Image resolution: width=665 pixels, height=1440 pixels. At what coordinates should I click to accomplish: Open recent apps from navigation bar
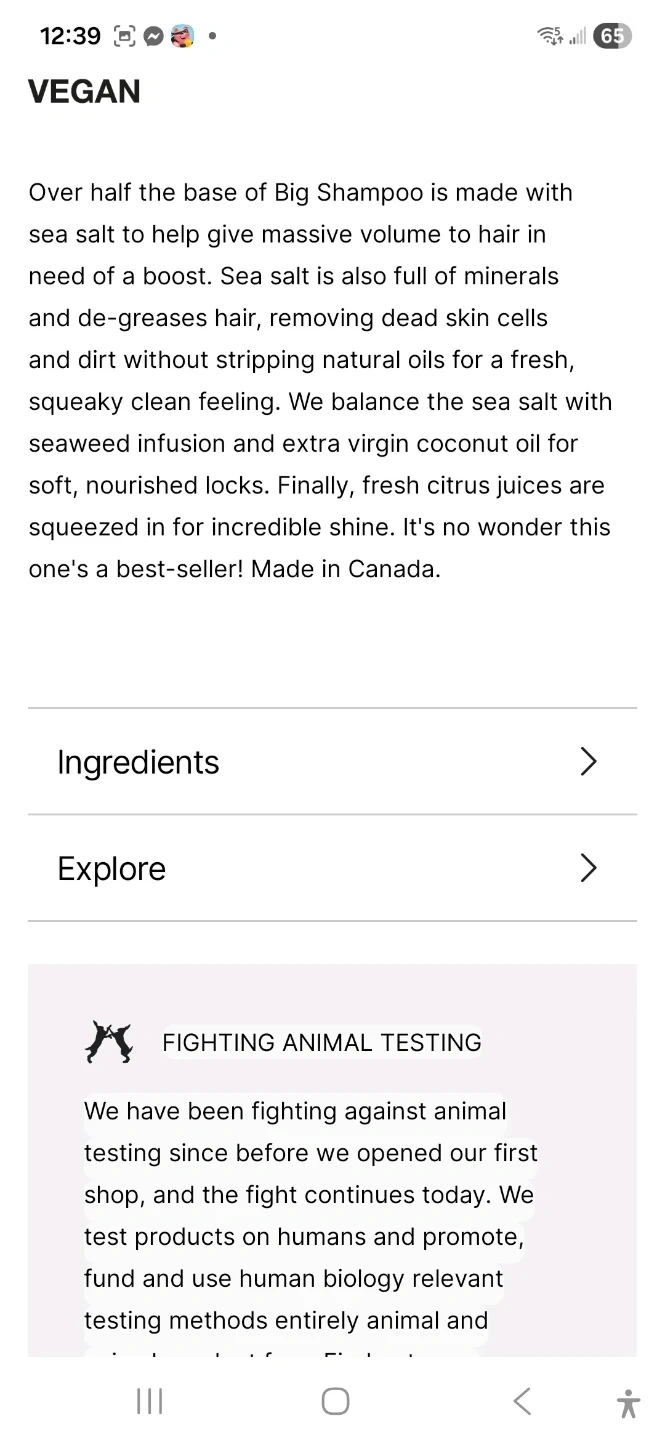point(149,1402)
